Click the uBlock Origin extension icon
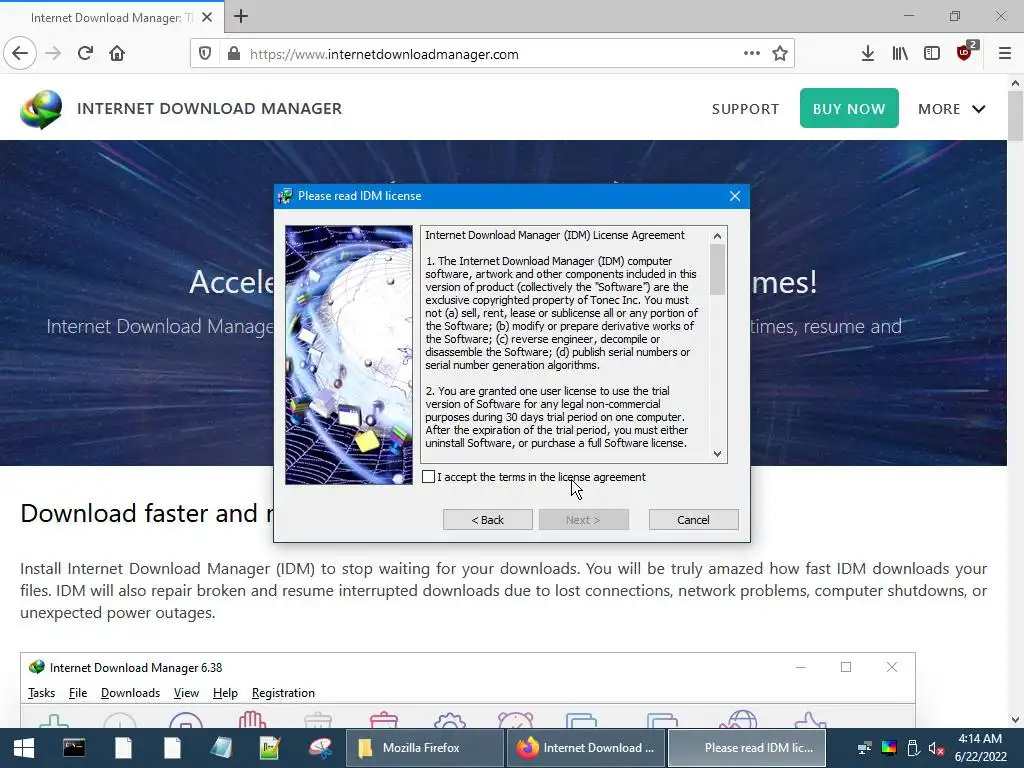This screenshot has height=768, width=1024. point(966,52)
